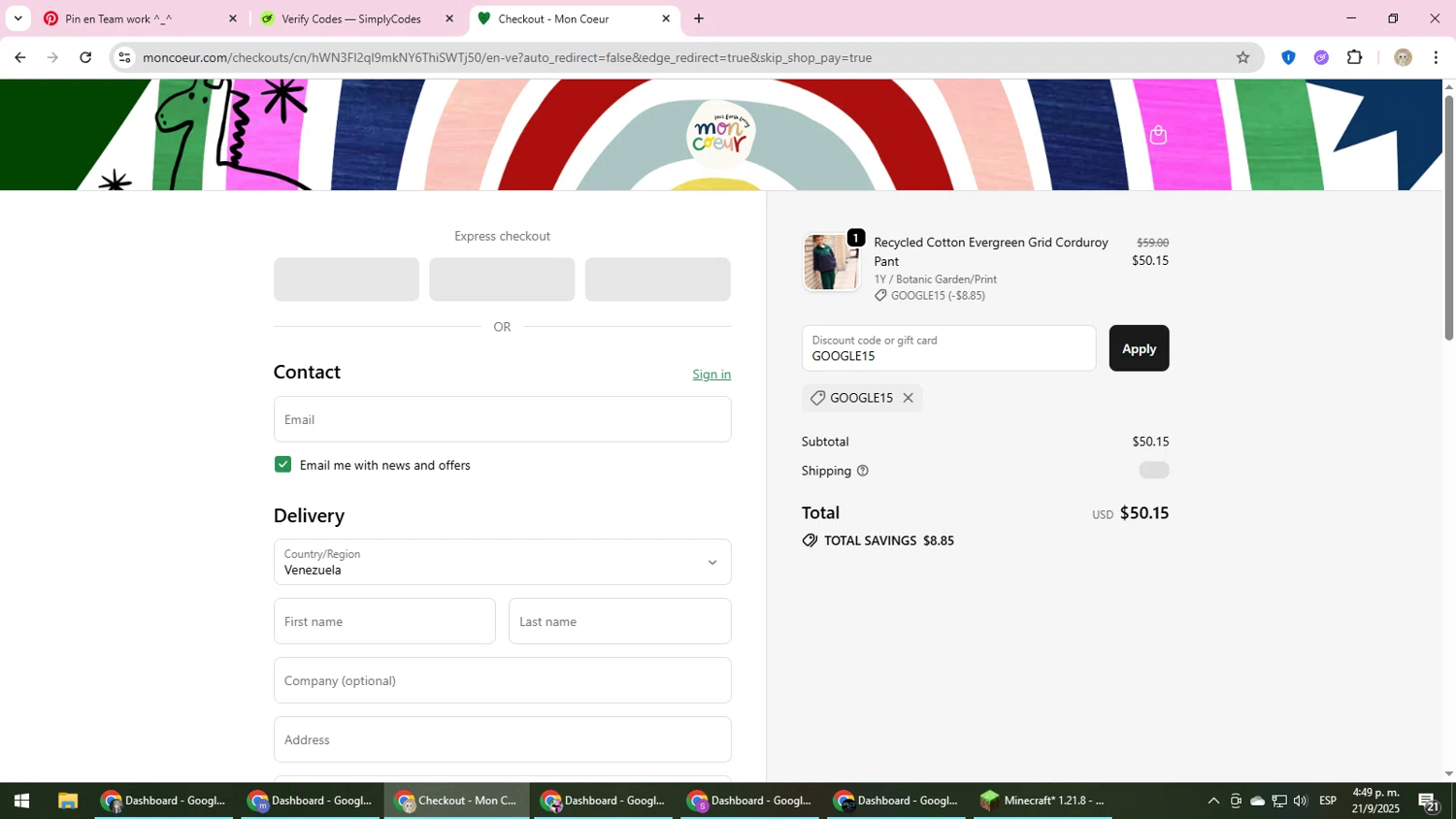Focus the First name field
Screen dimensions: 1456x819
click(x=384, y=621)
